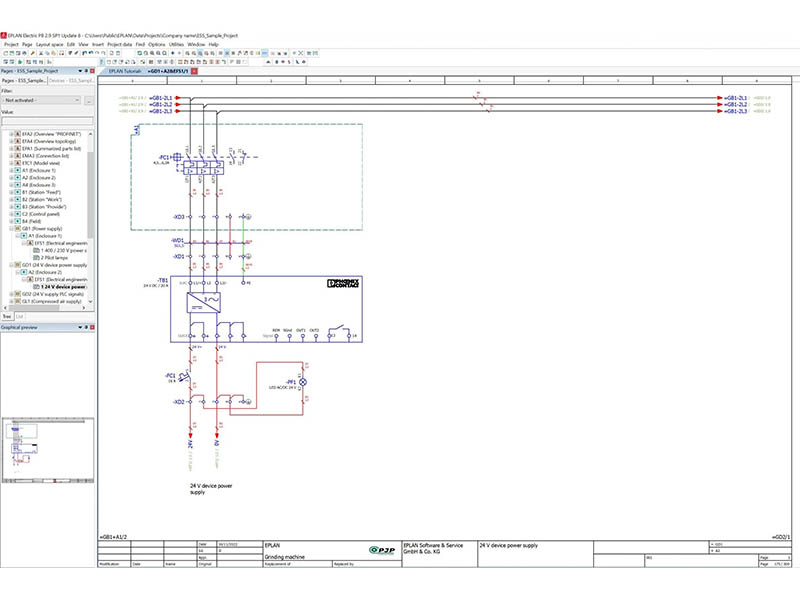This screenshot has width=800, height=600.
Task: Expand the GL1 (Compressed air supply) node
Action: point(11,302)
